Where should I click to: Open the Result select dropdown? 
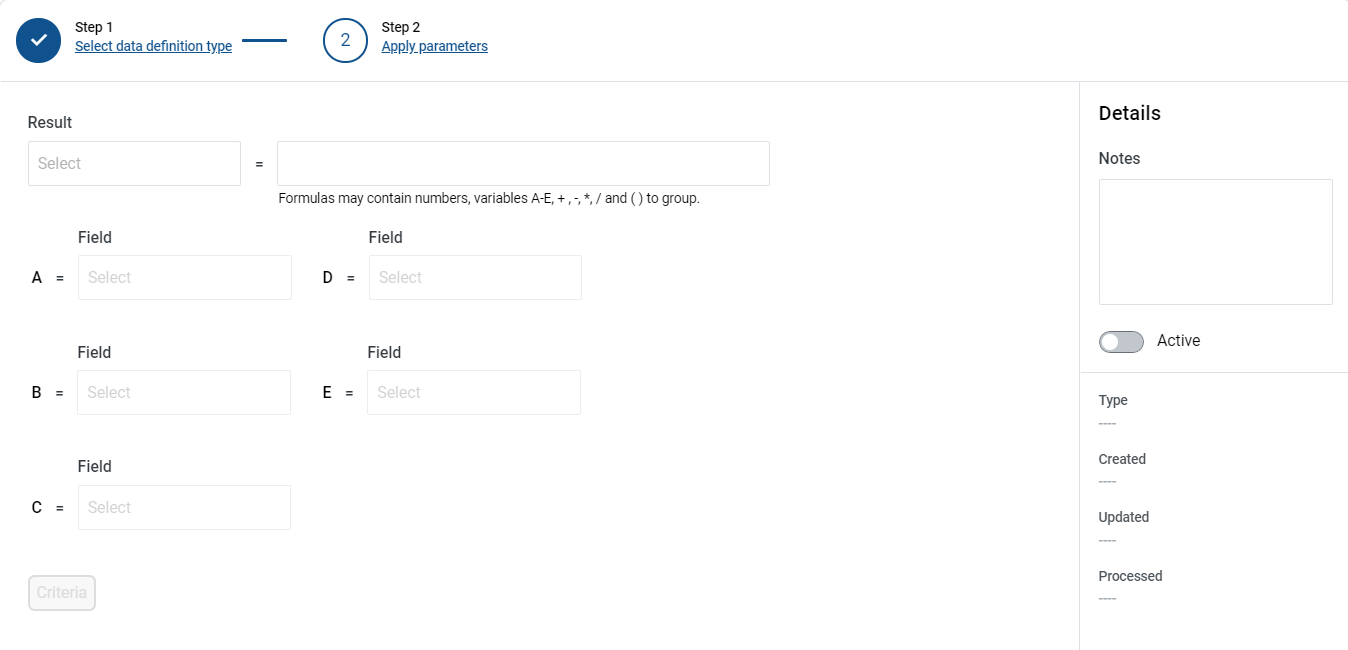pos(134,163)
